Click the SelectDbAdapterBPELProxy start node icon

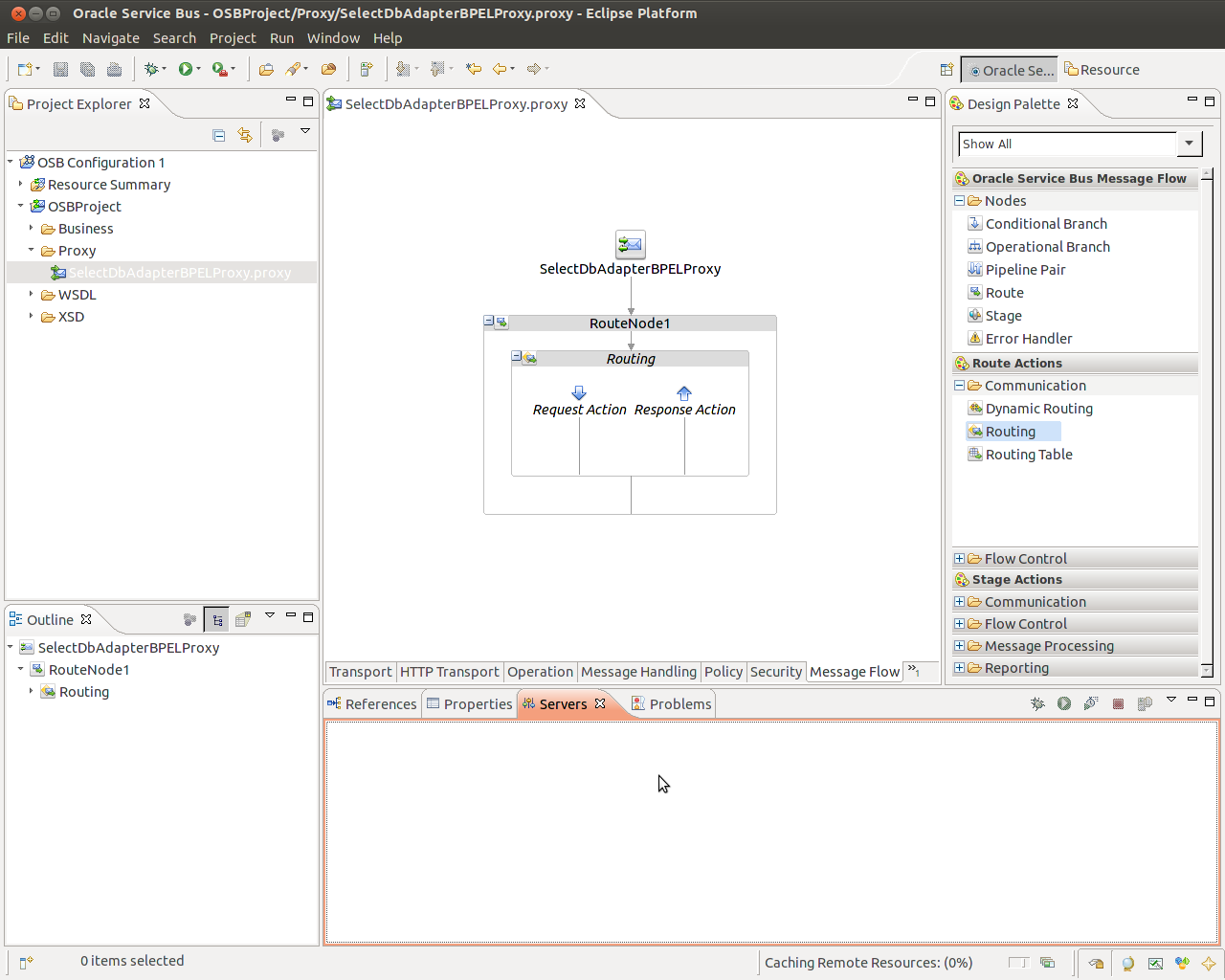pos(630,245)
